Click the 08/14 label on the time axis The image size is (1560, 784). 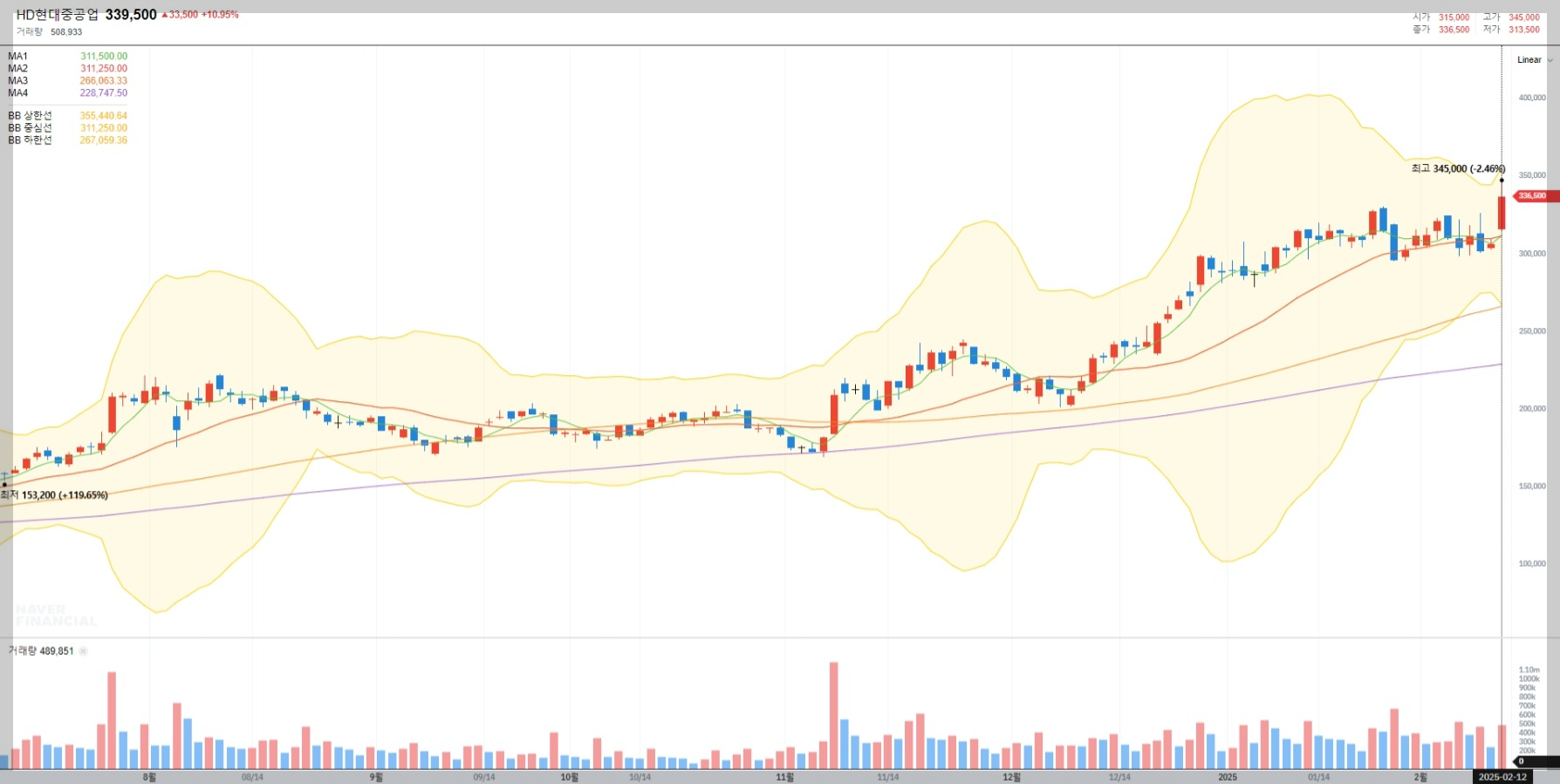(252, 777)
